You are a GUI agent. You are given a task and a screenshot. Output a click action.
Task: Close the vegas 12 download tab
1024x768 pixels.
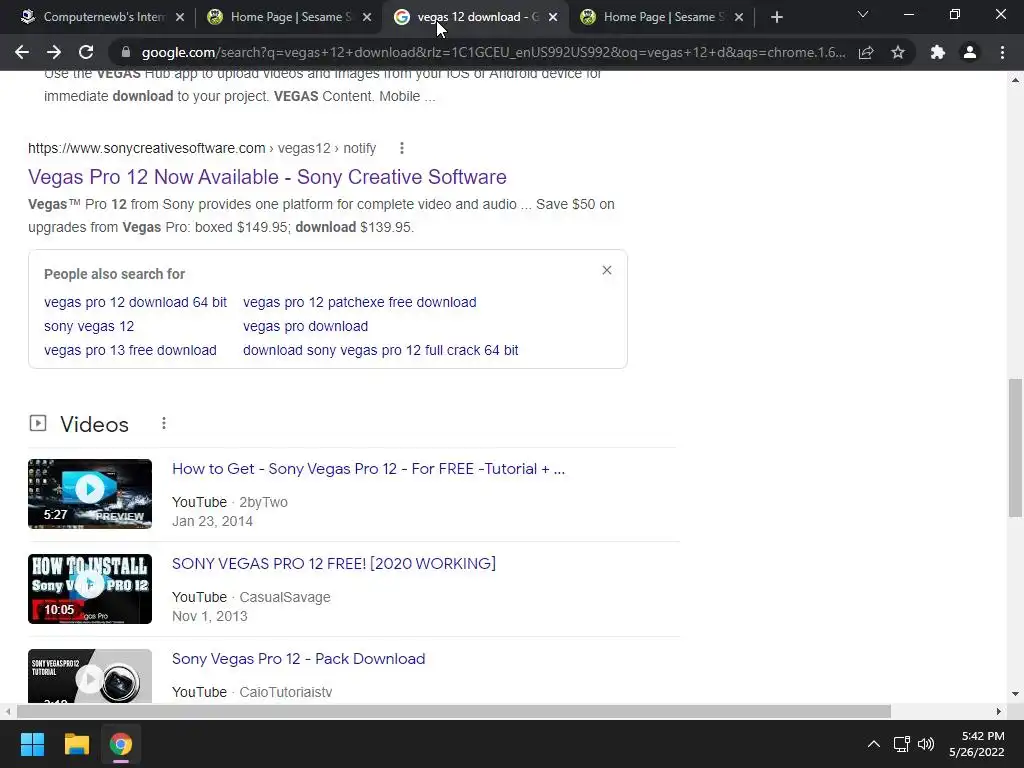coord(553,17)
